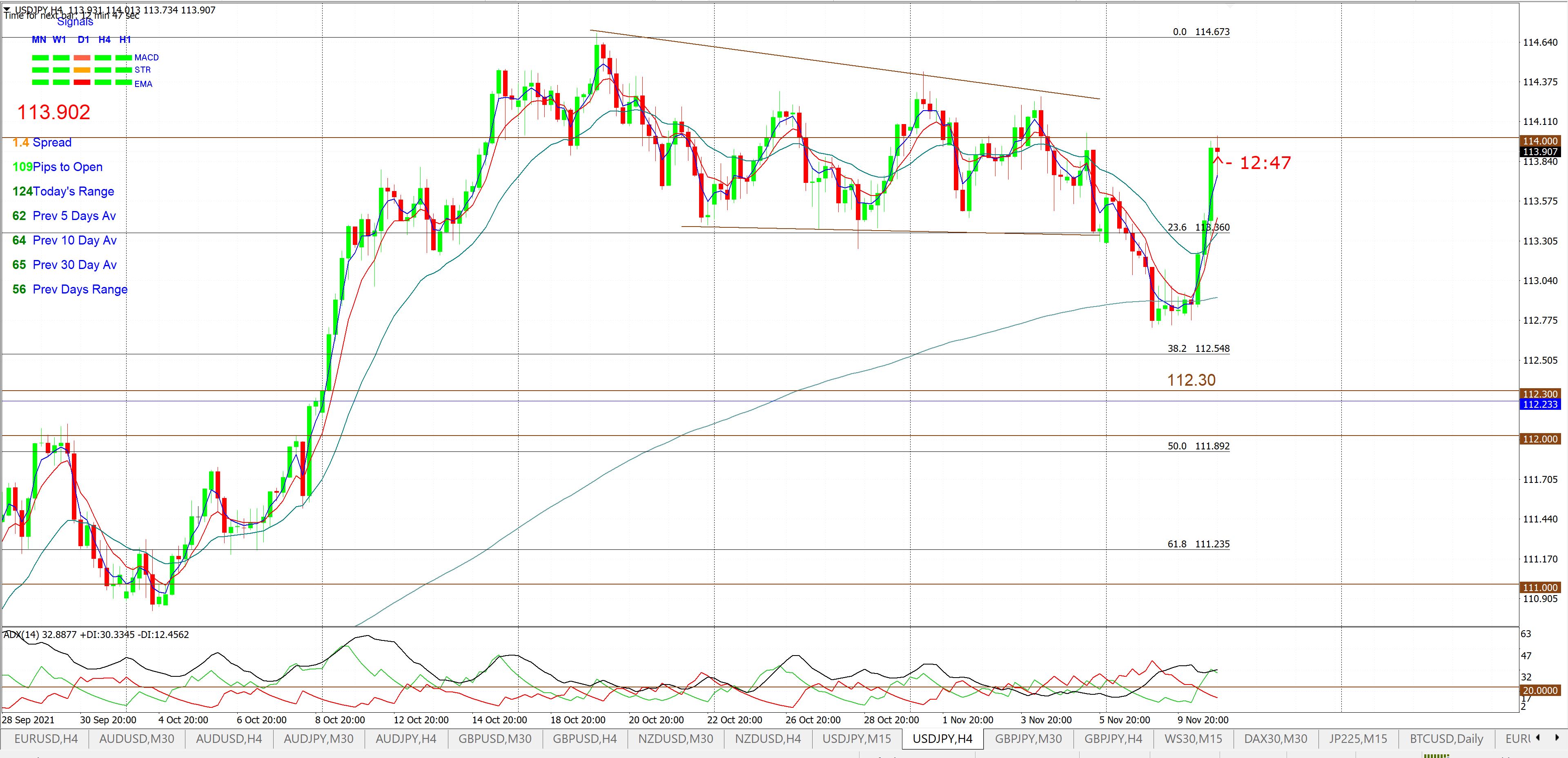
Task: Click the '62 Prev 5 Days Av' readout
Action: tap(64, 216)
